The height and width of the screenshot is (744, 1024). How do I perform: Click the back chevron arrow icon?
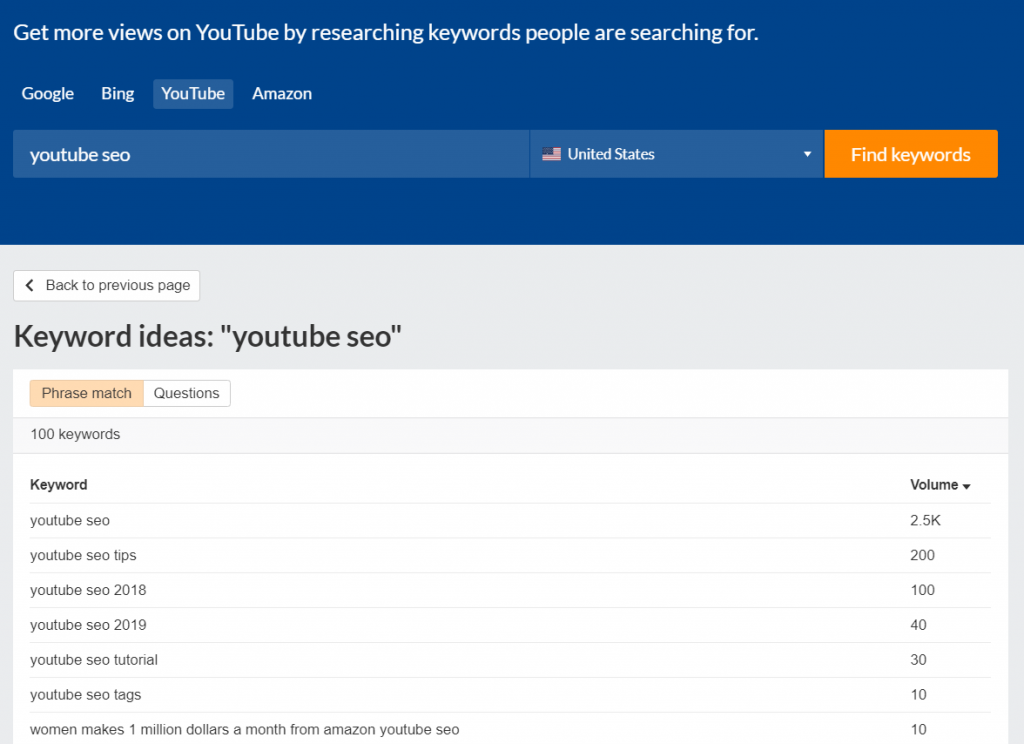click(x=29, y=285)
